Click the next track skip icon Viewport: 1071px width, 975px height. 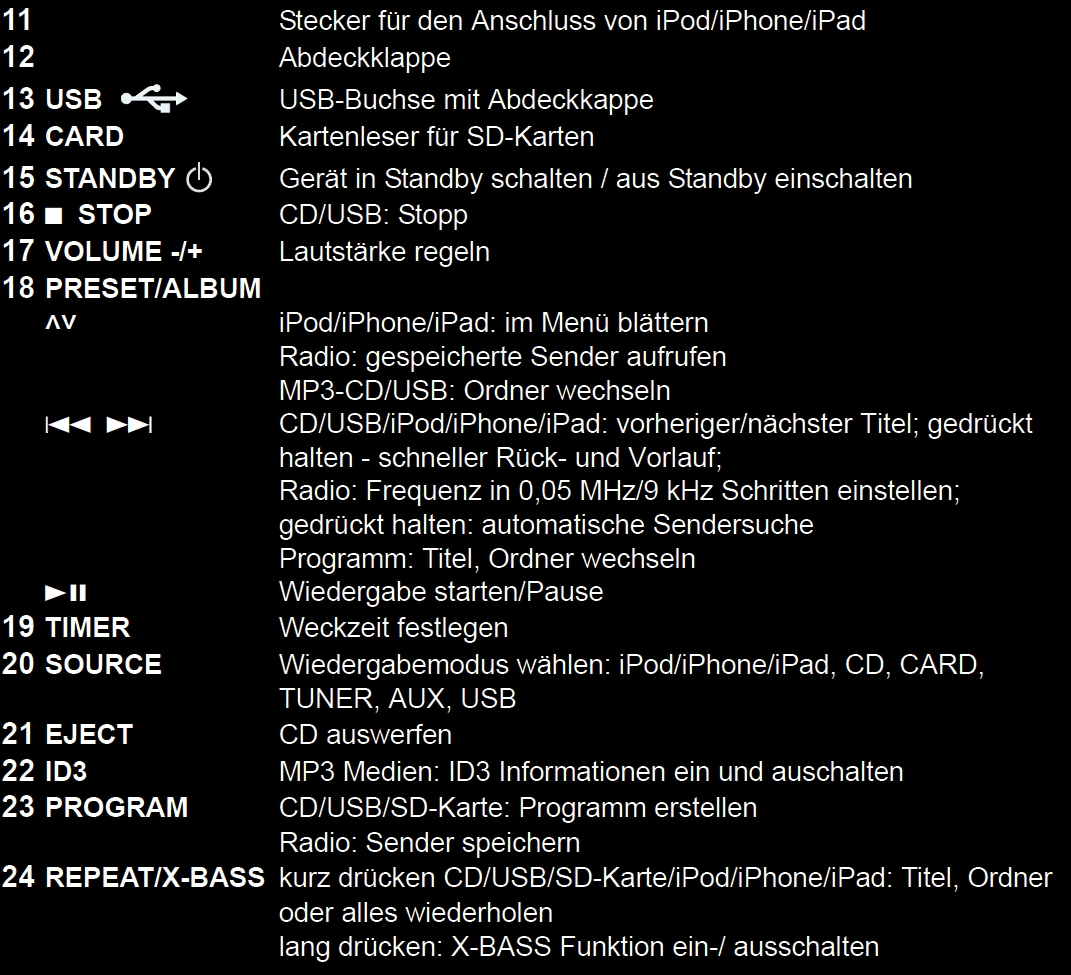point(129,425)
